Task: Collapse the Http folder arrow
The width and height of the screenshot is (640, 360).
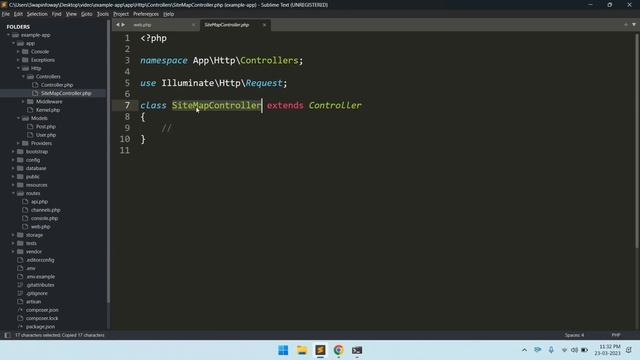Action: 18,68
